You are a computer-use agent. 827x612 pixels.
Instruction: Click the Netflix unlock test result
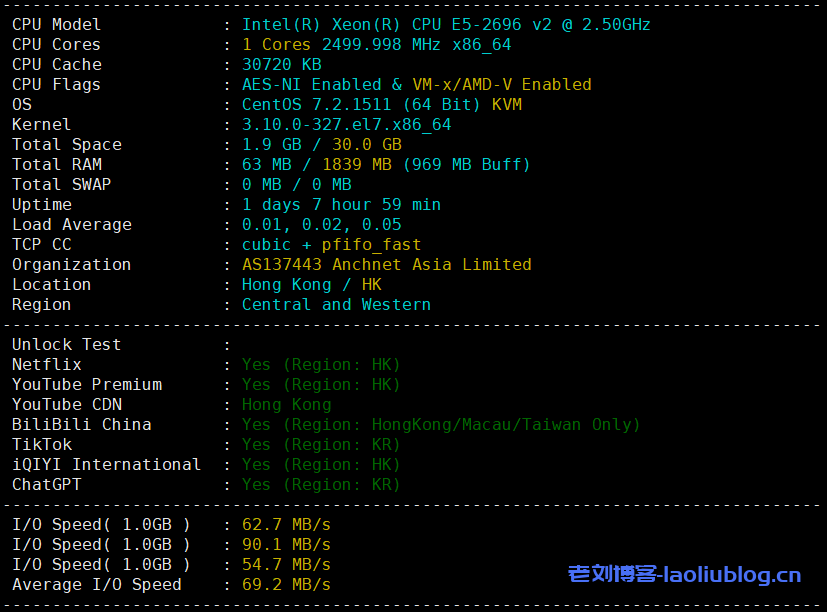tap(320, 364)
